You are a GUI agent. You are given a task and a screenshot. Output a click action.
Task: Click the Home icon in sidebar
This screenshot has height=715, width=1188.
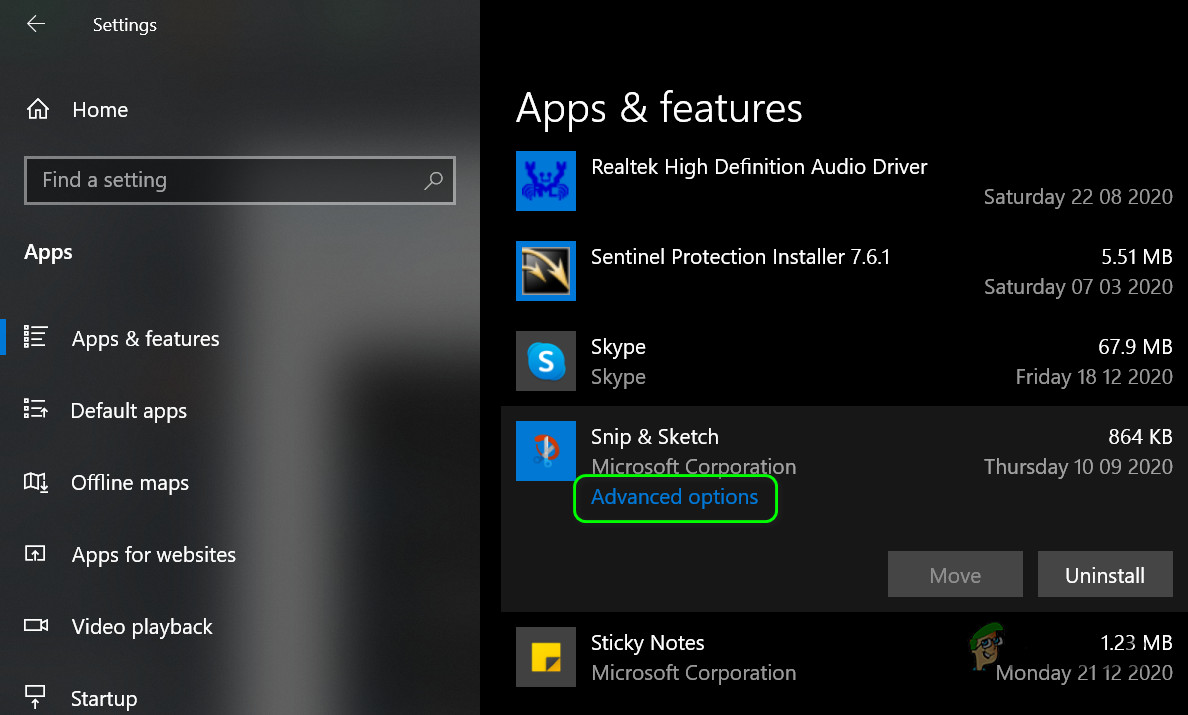tap(38, 110)
